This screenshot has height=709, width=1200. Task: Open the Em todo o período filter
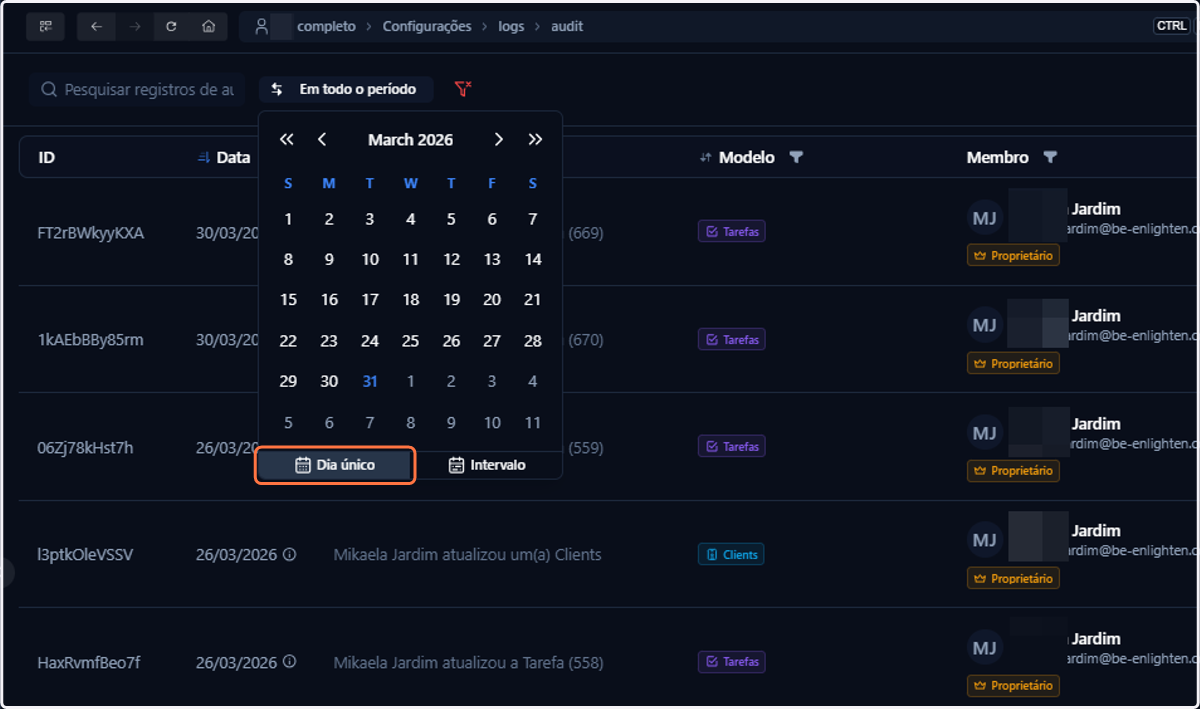(345, 89)
